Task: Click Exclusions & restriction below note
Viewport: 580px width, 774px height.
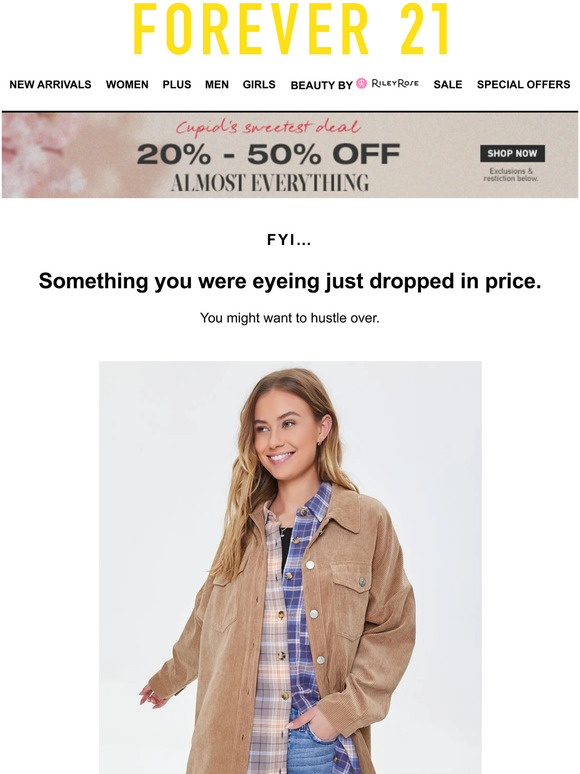Action: pyautogui.click(x=511, y=175)
